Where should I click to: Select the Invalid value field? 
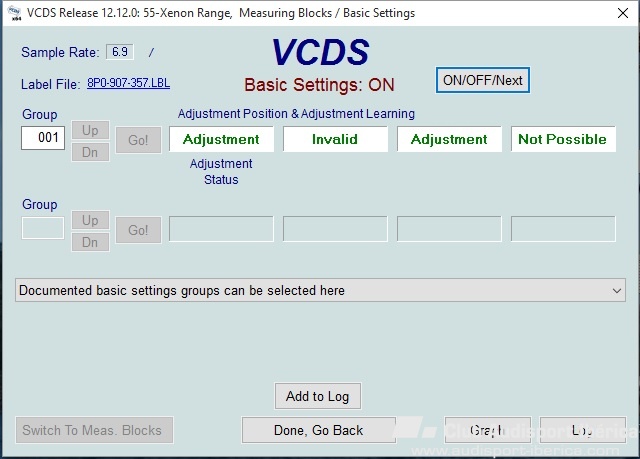tap(335, 139)
